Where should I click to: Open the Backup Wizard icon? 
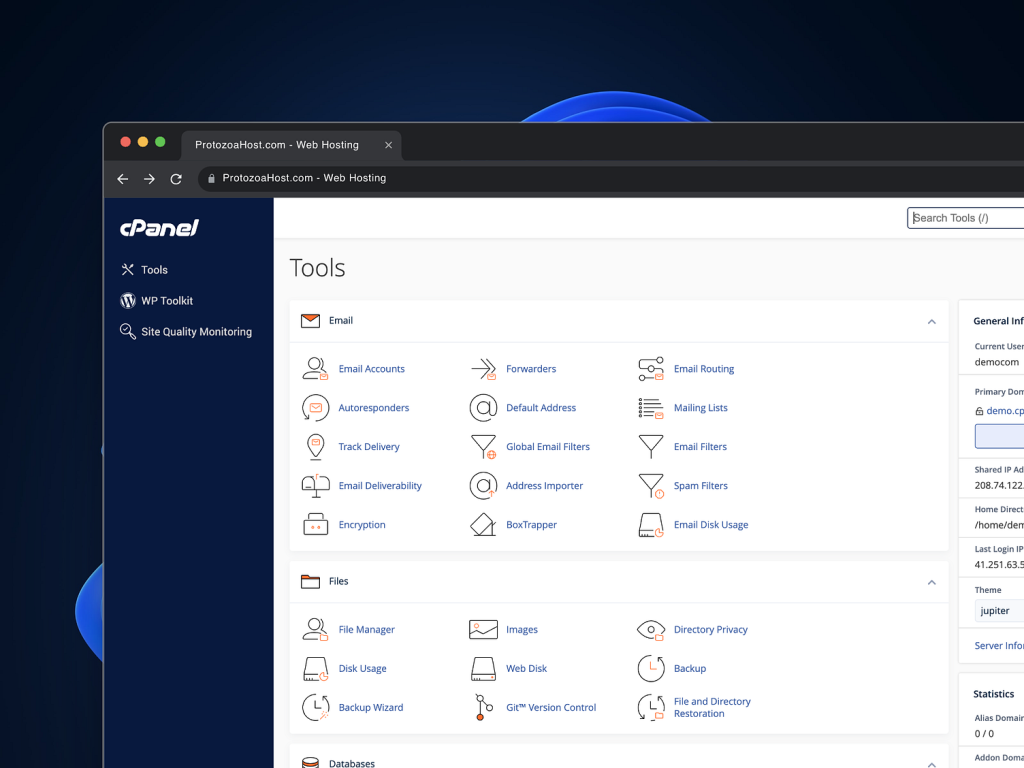tap(316, 707)
